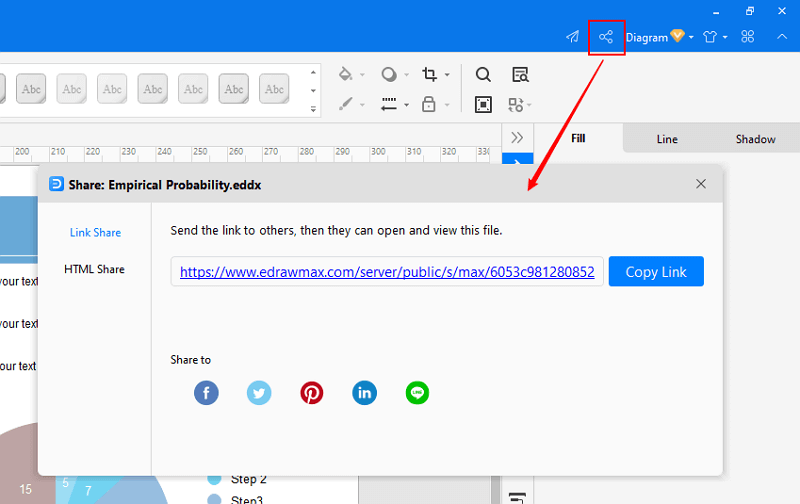
Task: Switch to the Line tab
Action: tap(667, 139)
